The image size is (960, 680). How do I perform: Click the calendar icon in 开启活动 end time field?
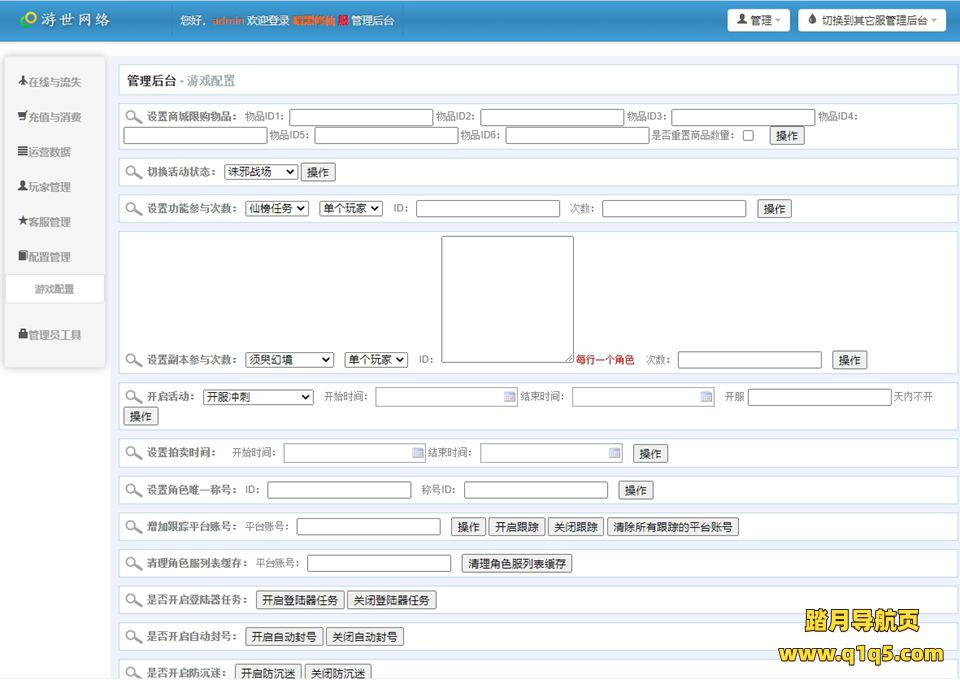(x=706, y=397)
